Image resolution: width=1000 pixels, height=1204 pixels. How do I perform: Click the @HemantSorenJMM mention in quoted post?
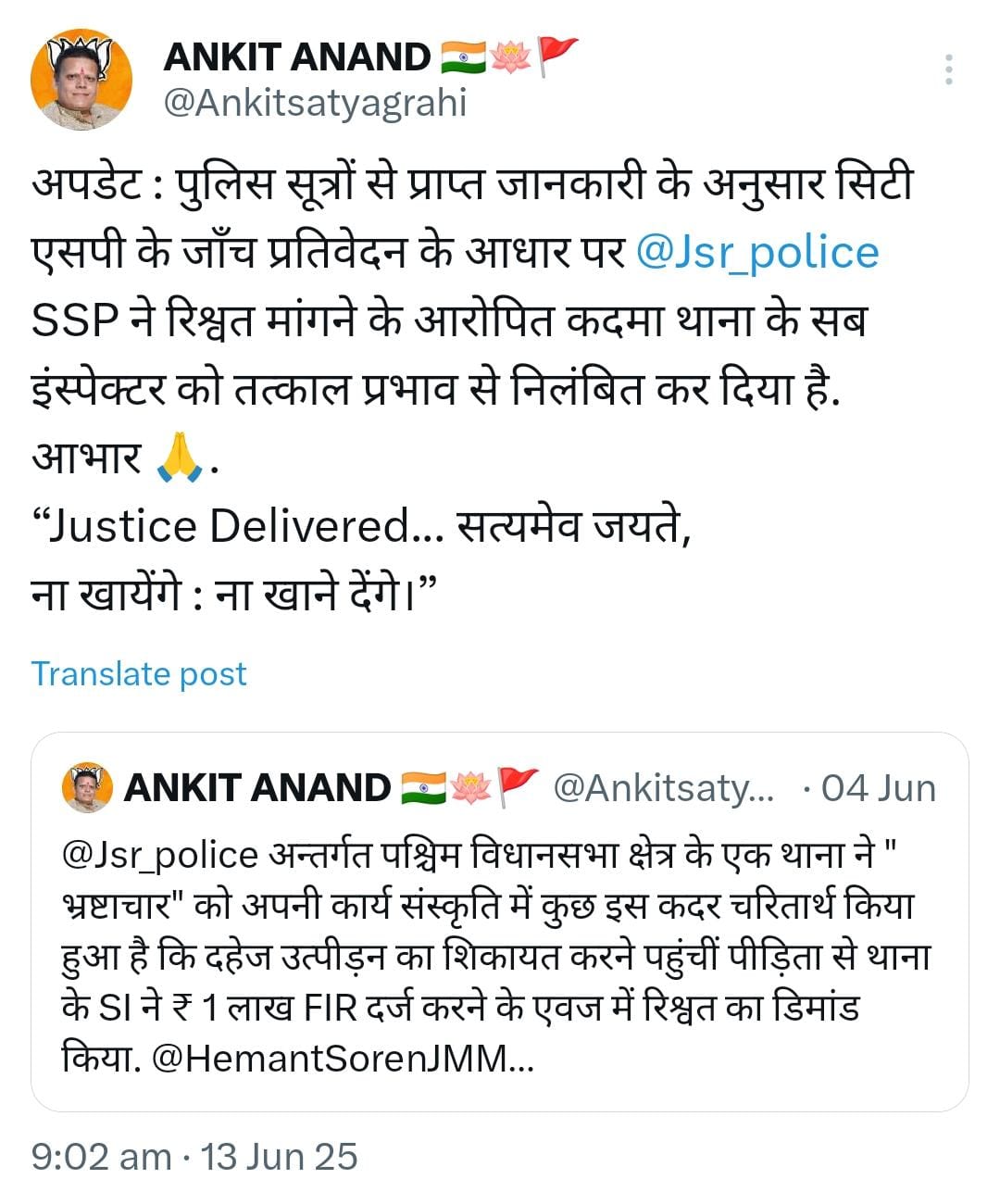click(343, 1059)
